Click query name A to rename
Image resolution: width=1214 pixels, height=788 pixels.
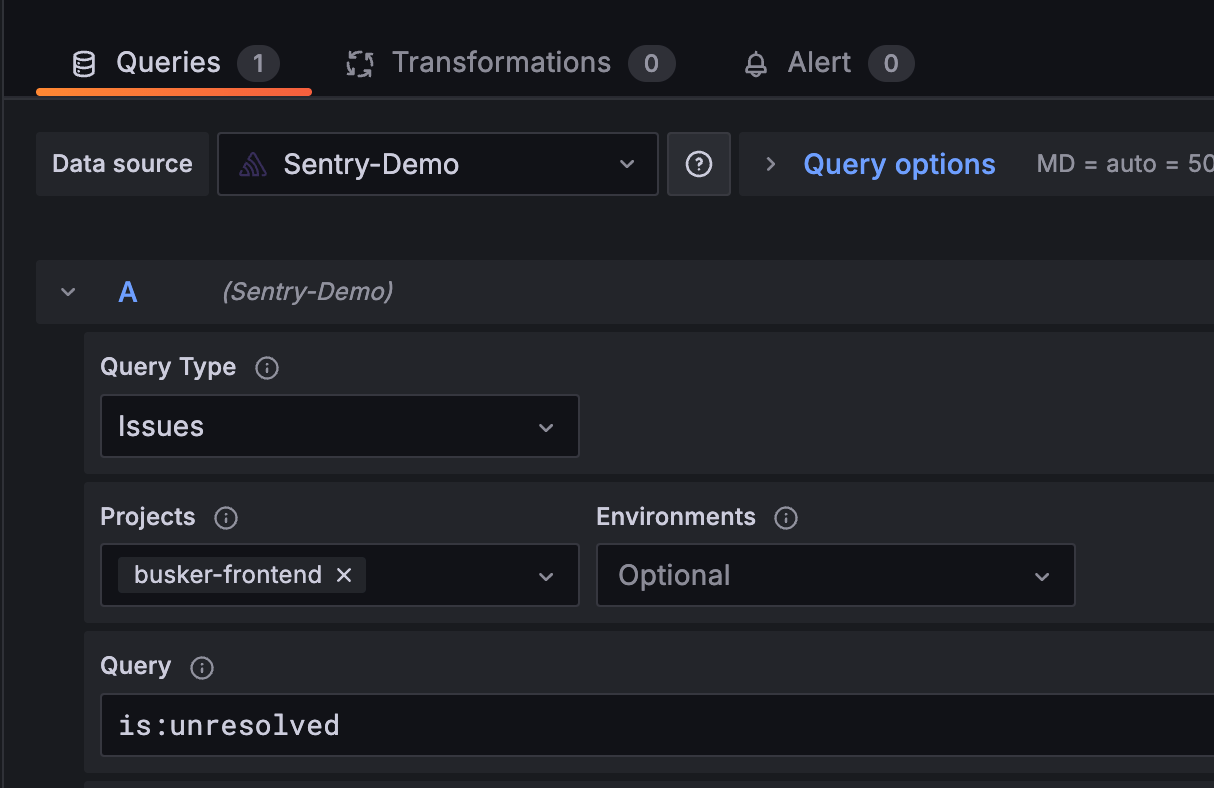128,292
